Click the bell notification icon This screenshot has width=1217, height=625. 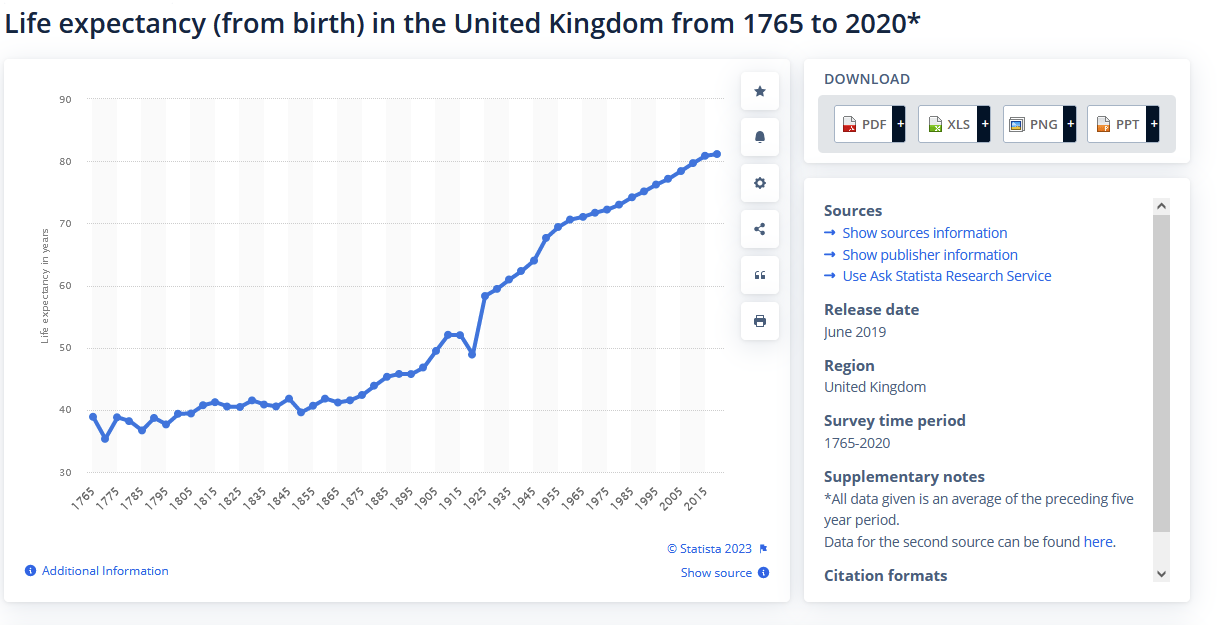tap(760, 137)
